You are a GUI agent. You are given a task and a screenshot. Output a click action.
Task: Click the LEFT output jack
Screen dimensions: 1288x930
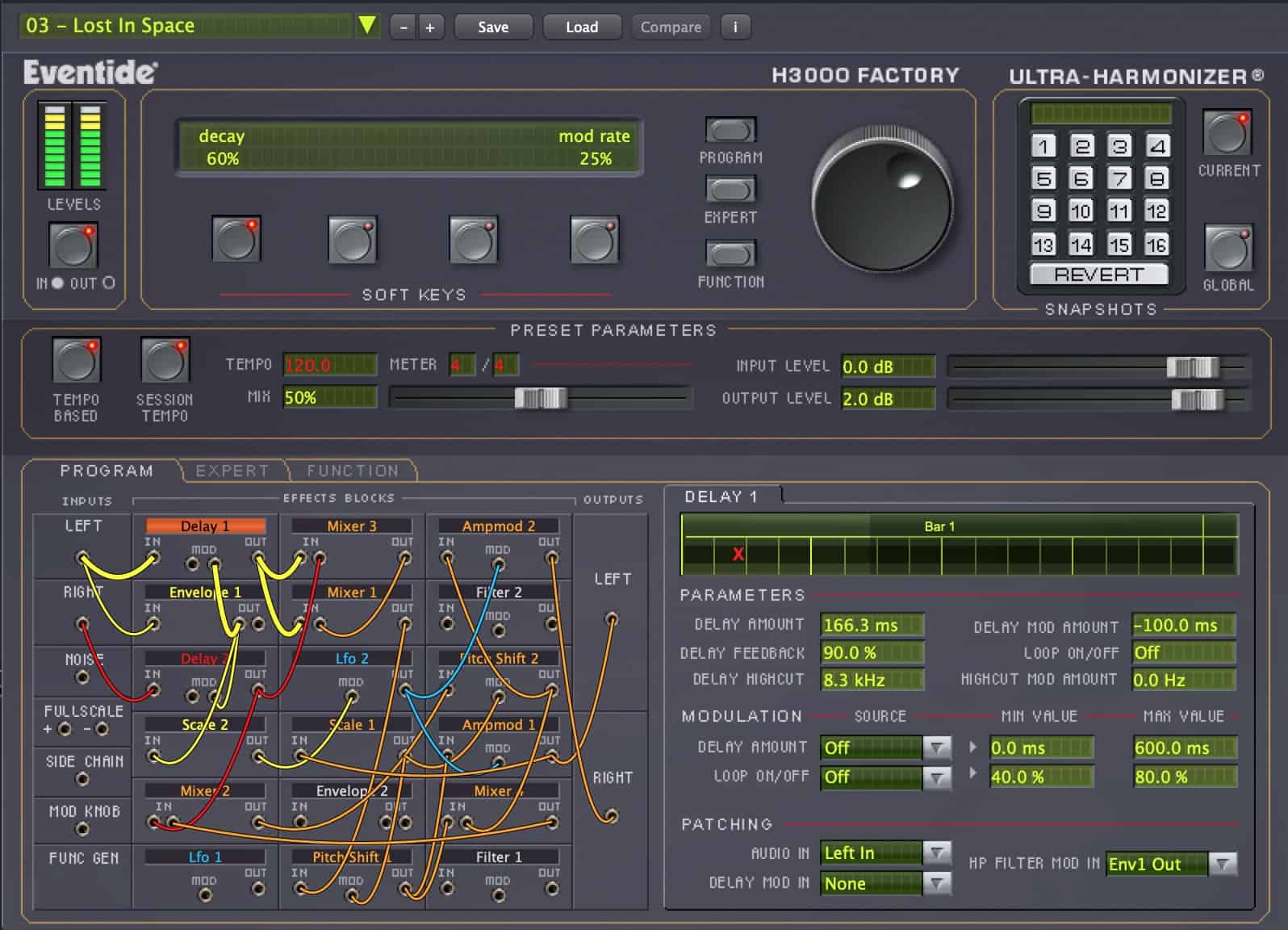click(x=612, y=619)
